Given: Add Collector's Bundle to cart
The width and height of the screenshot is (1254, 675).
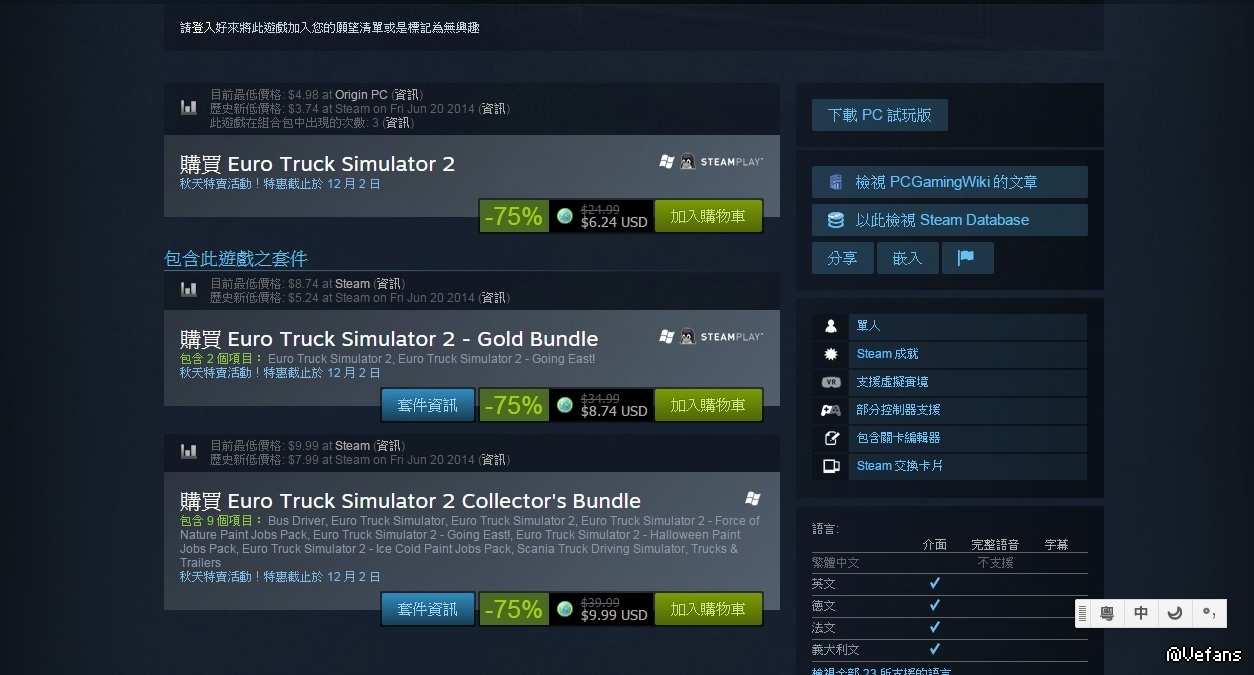Looking at the screenshot, I should [x=708, y=609].
